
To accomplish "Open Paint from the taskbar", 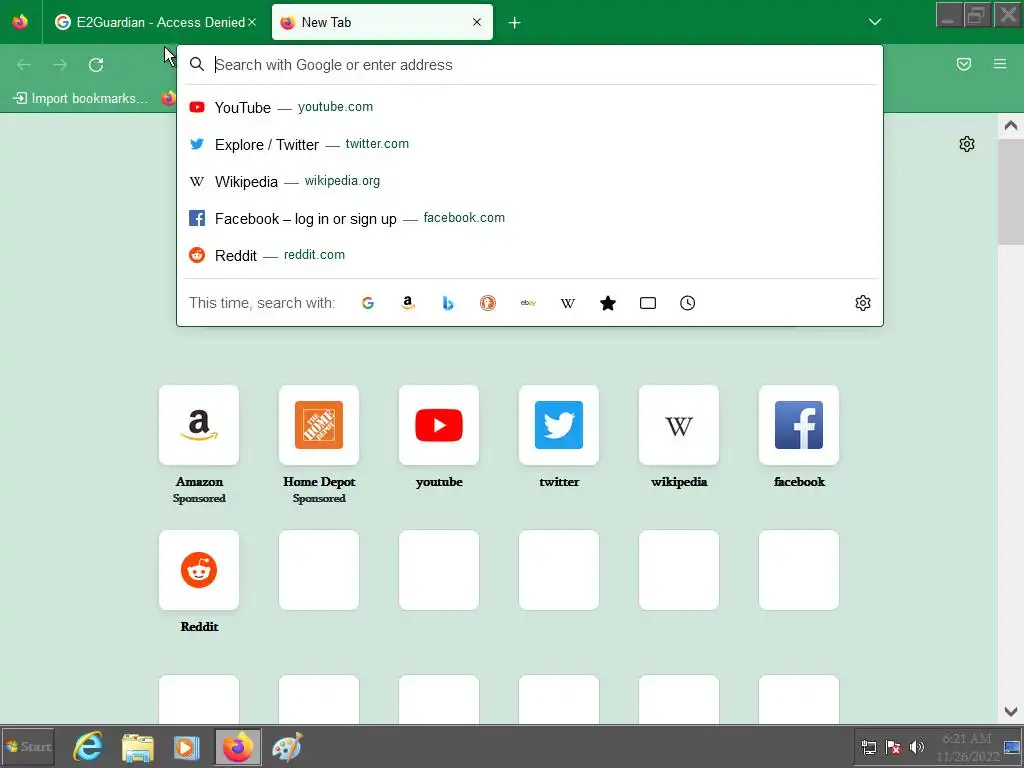I will 287,747.
